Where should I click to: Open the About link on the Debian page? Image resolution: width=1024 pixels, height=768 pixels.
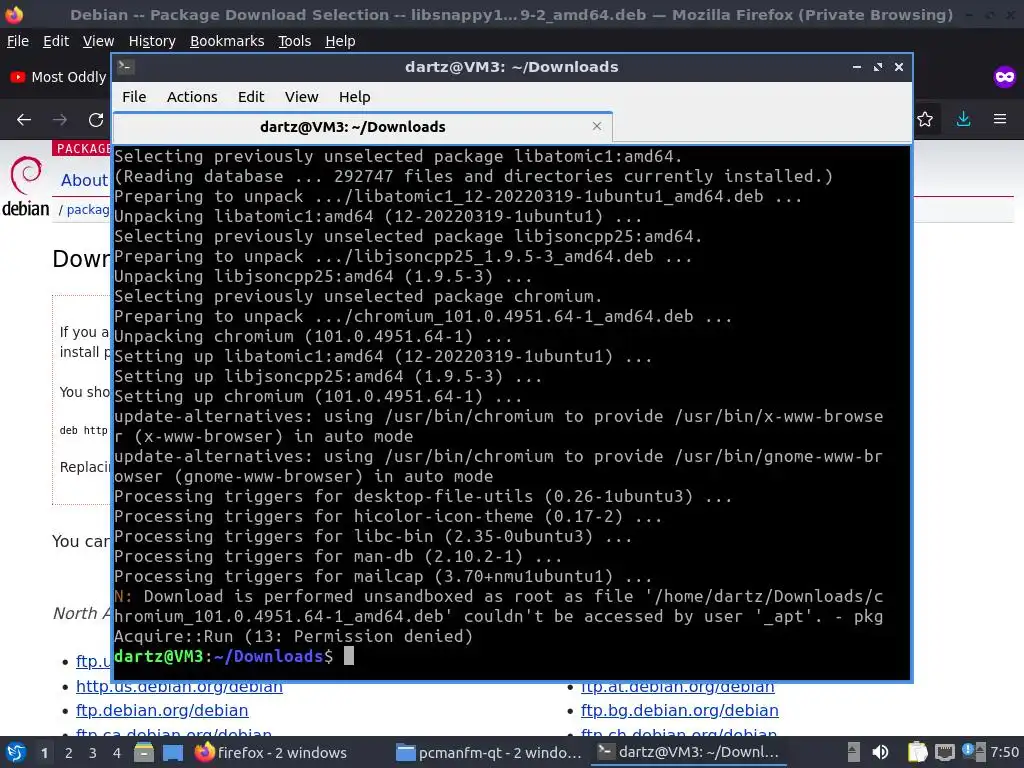(x=84, y=180)
